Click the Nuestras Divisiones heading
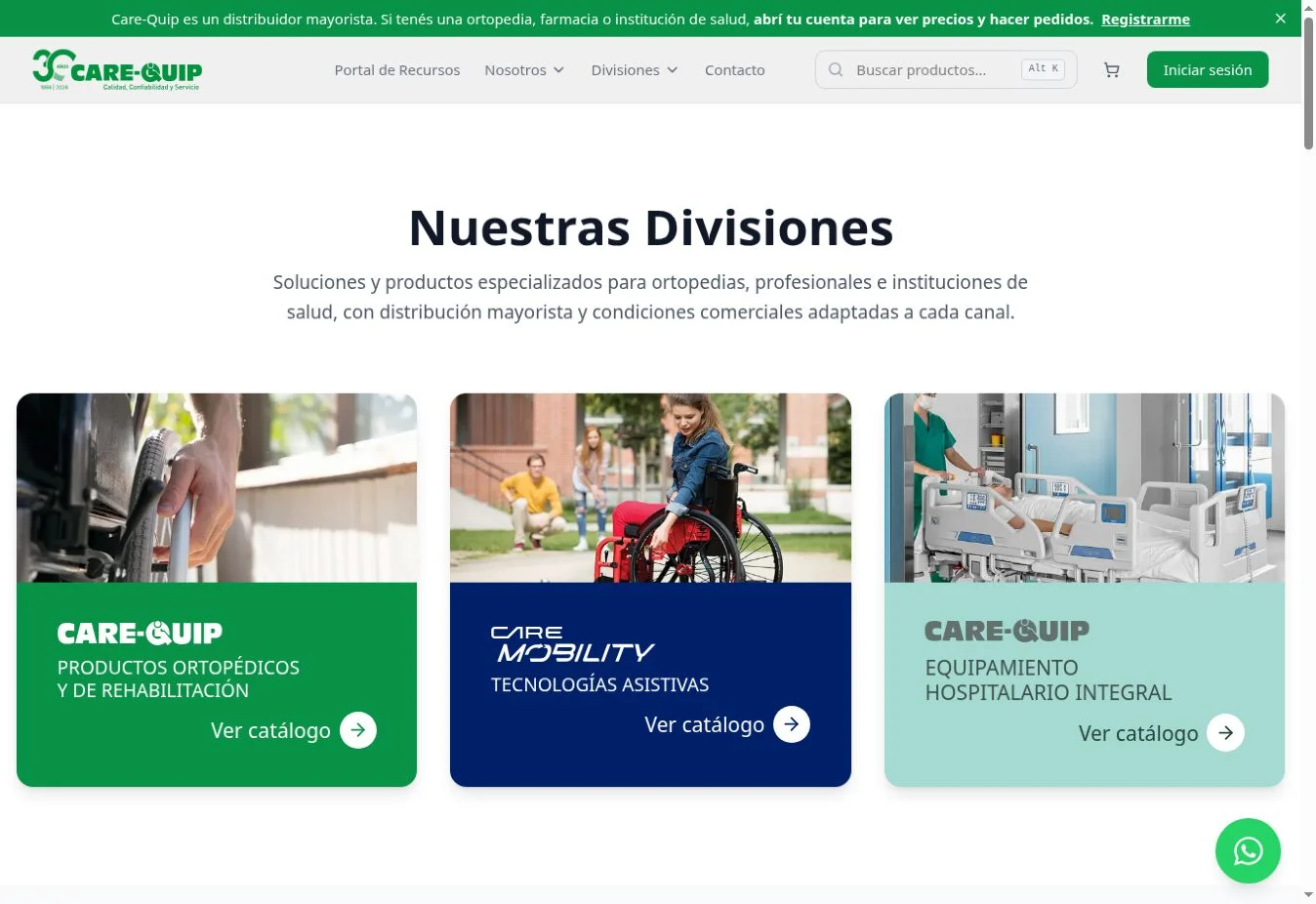 click(651, 227)
